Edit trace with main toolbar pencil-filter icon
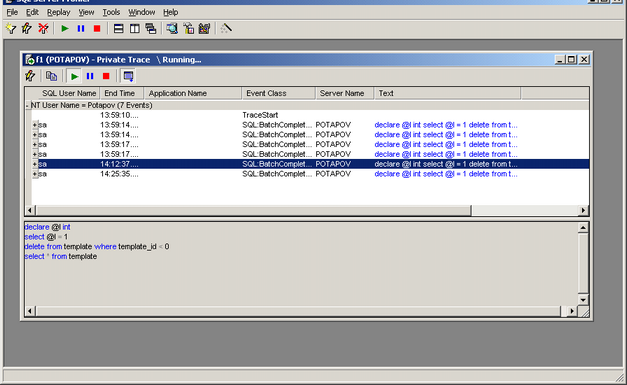 (27, 28)
